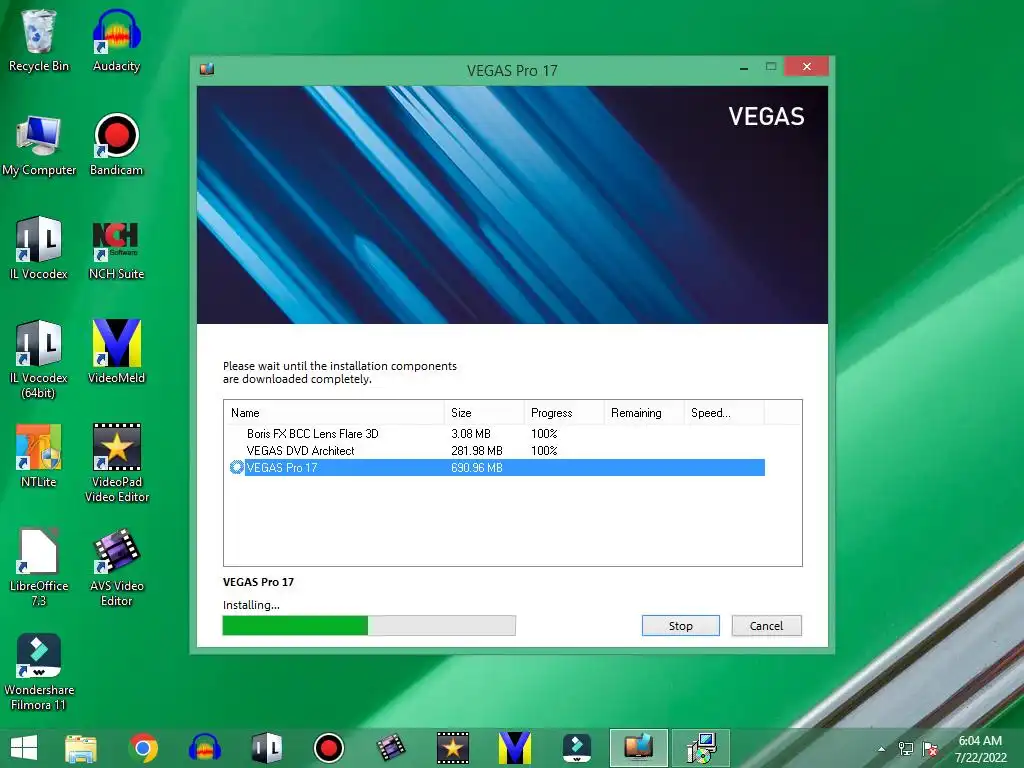Click the spinning status icon beside VEGAS Pro 17
This screenshot has height=768, width=1024.
(236, 468)
